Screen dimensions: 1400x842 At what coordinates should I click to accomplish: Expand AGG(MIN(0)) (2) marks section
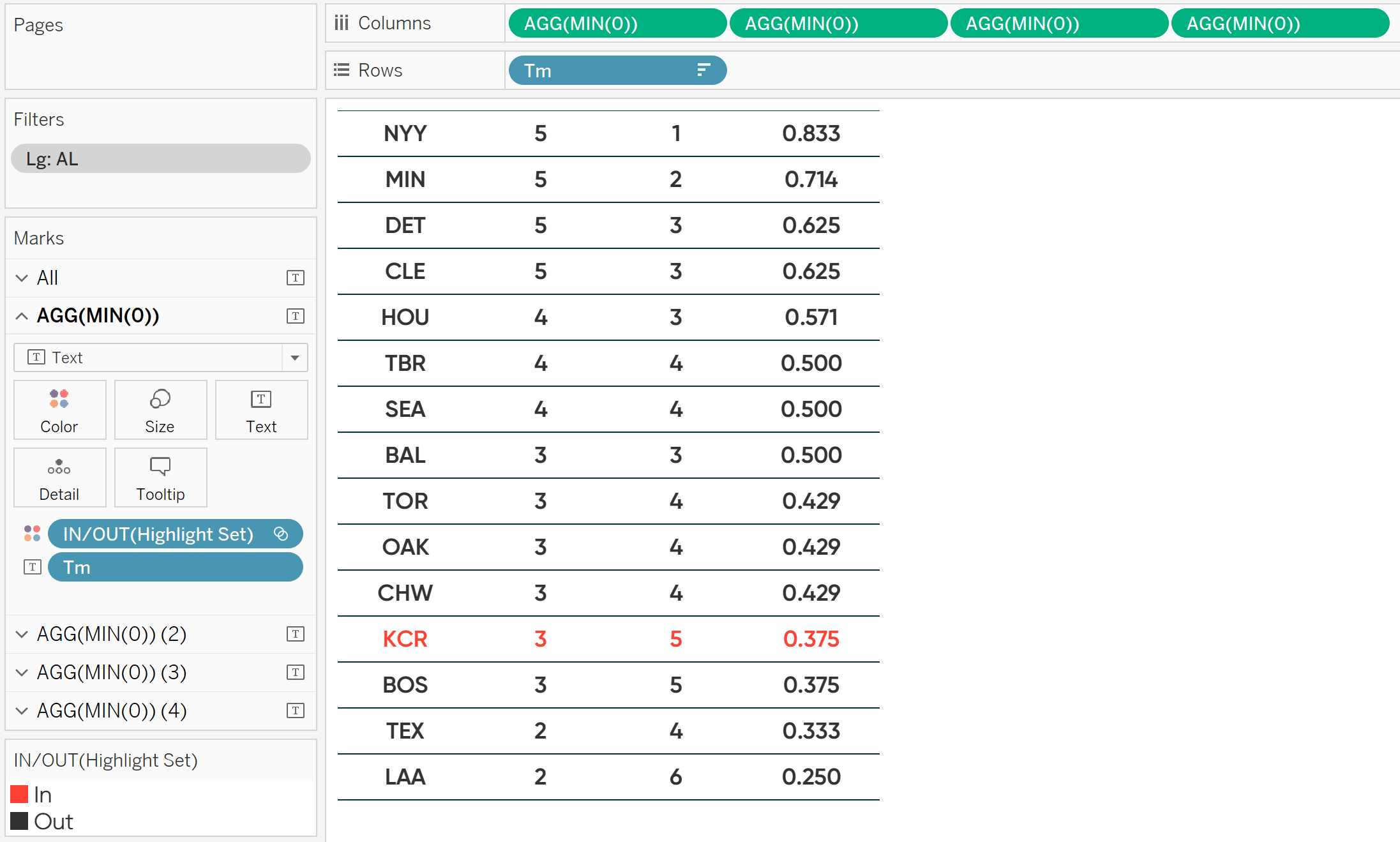click(22, 634)
